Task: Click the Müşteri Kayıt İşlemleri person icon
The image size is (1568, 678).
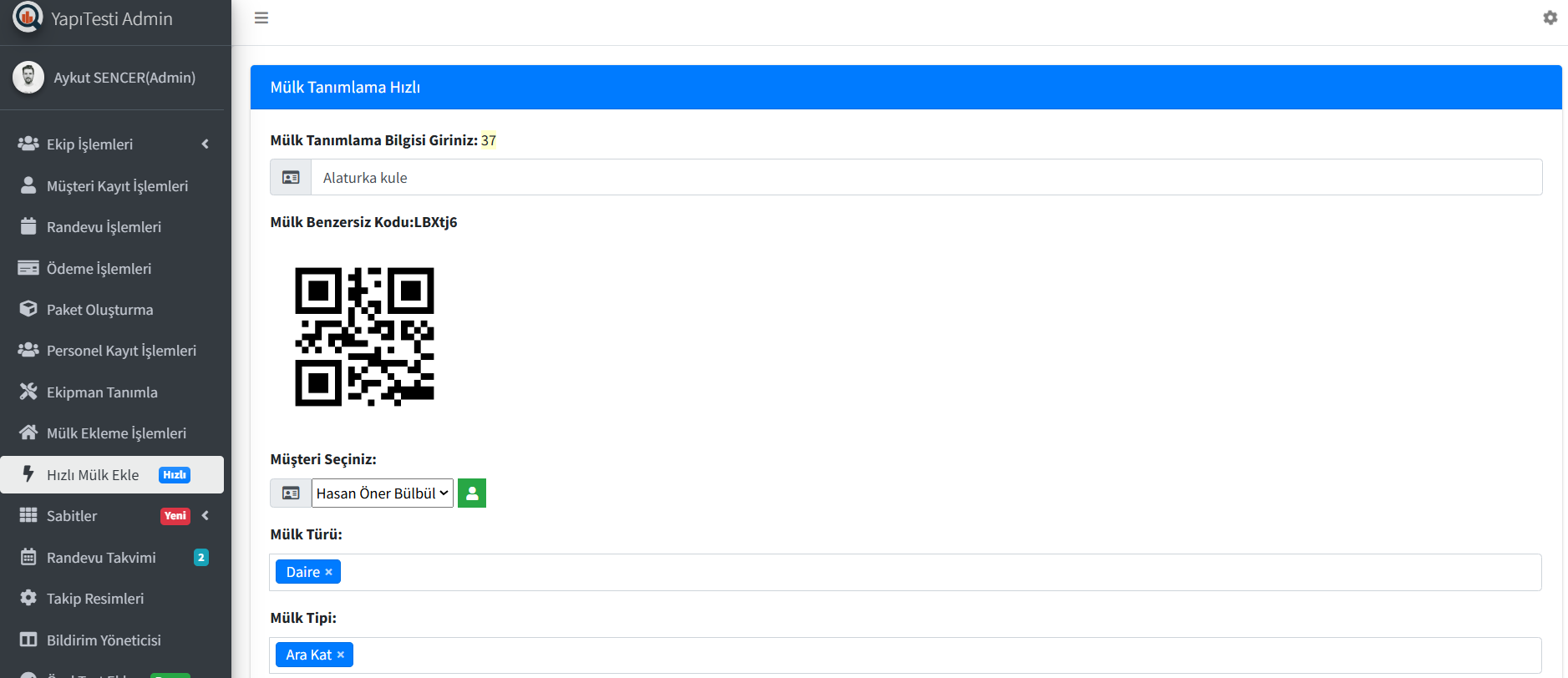Action: click(28, 185)
